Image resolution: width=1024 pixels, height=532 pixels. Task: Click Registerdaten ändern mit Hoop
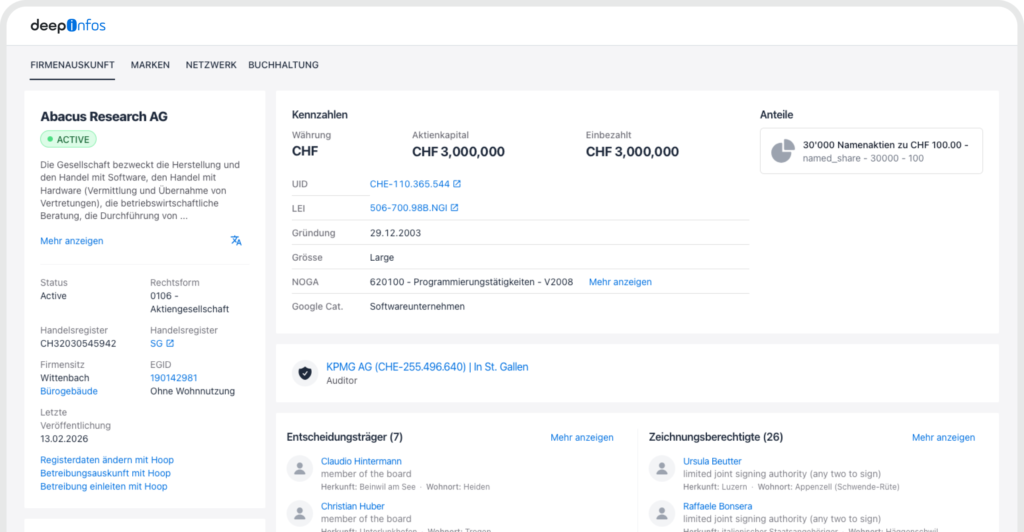click(107, 460)
